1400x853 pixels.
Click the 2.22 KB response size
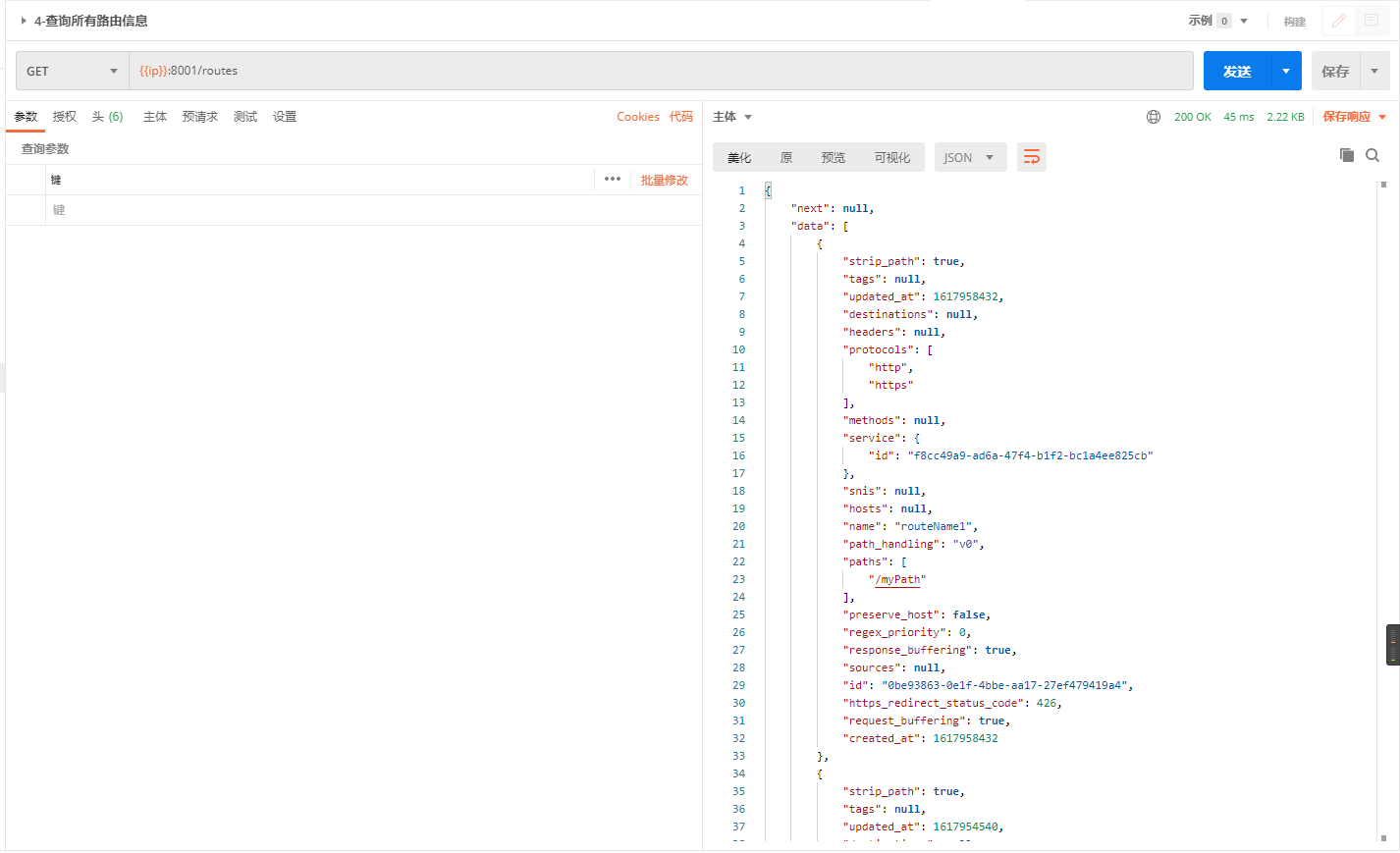[x=1285, y=117]
